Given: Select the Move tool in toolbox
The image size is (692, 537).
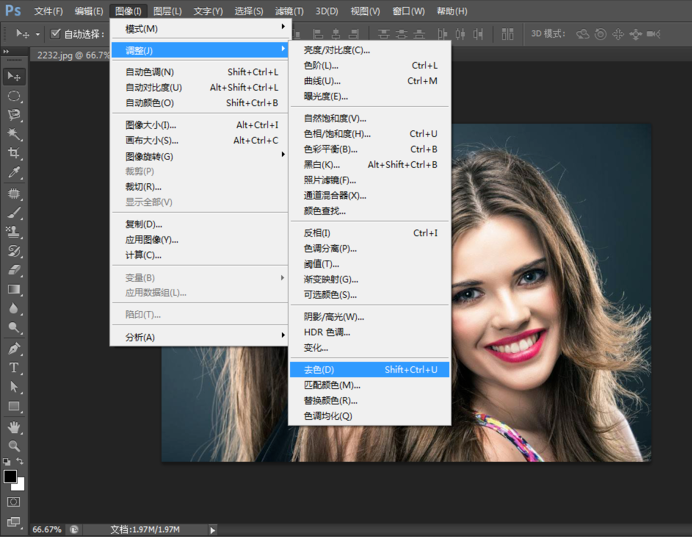Looking at the screenshot, I should (x=14, y=76).
